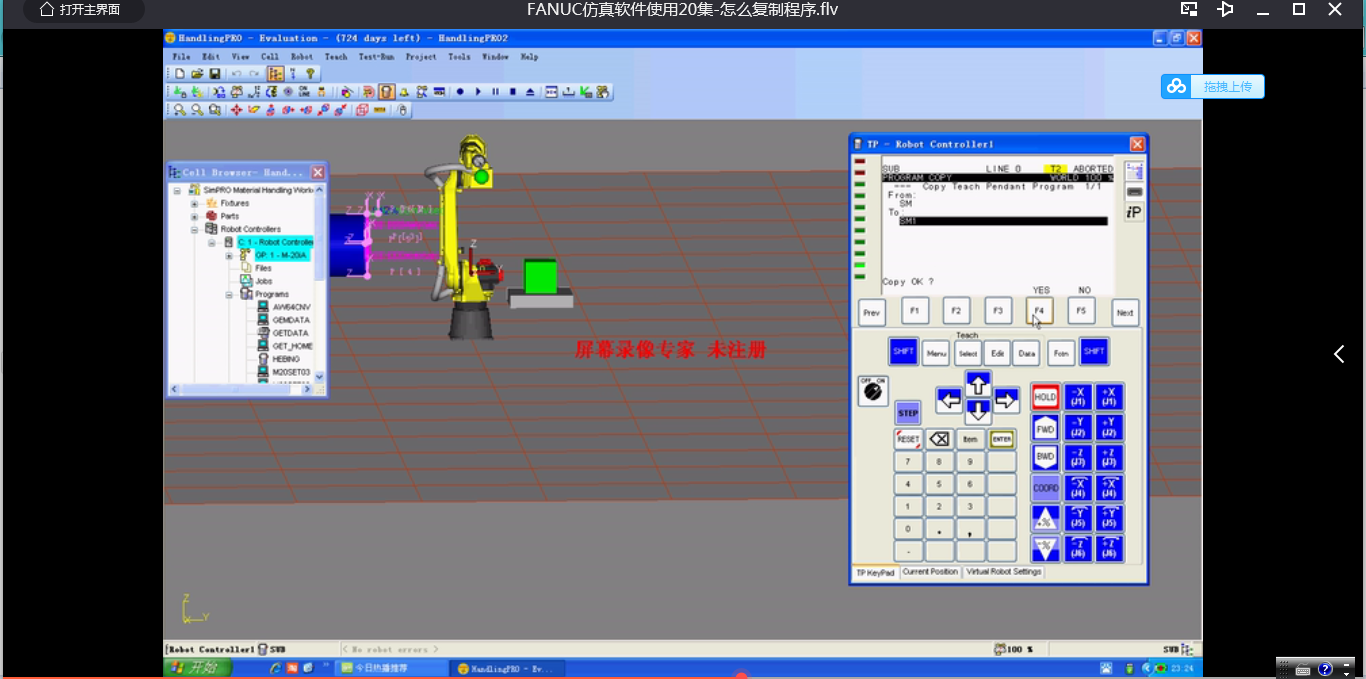Click the Cell Browser toggle icon in toolbar
The width and height of the screenshot is (1366, 679).
click(x=275, y=74)
